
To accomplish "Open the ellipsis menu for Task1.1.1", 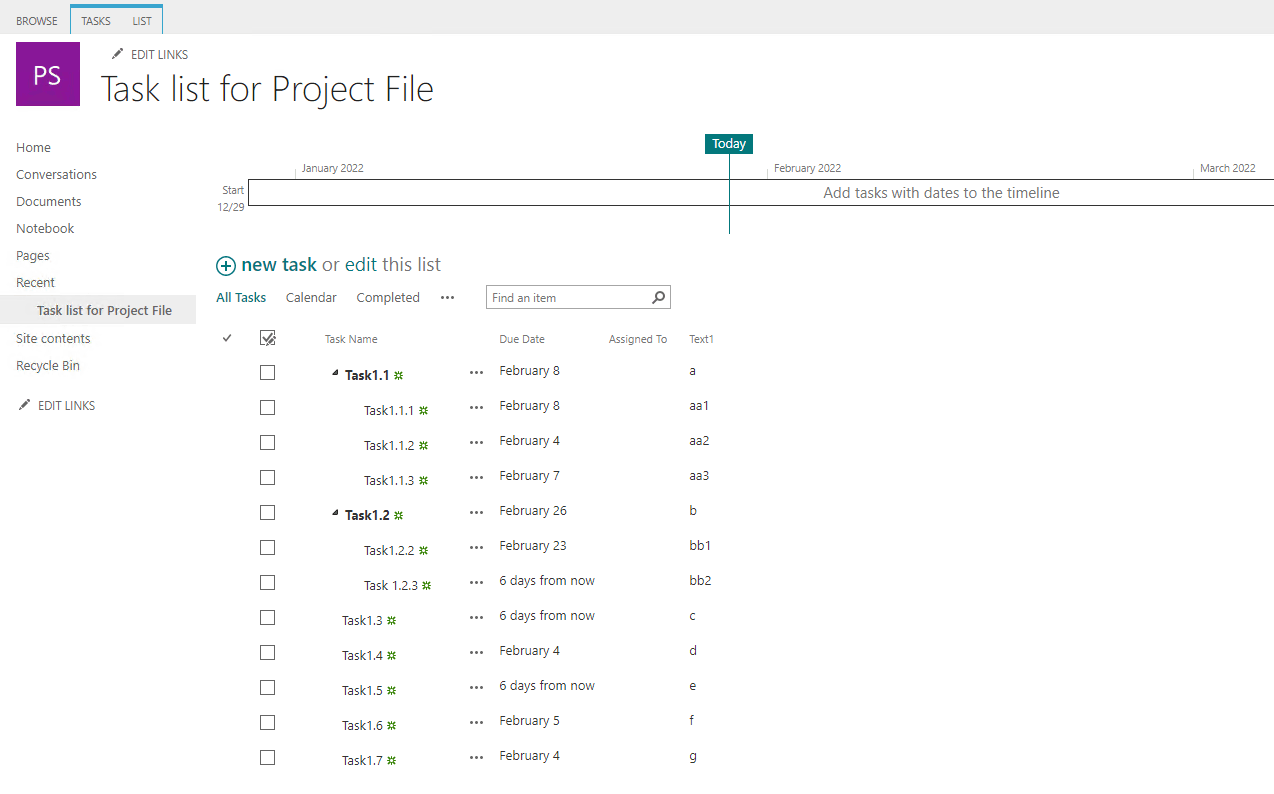I will click(476, 408).
